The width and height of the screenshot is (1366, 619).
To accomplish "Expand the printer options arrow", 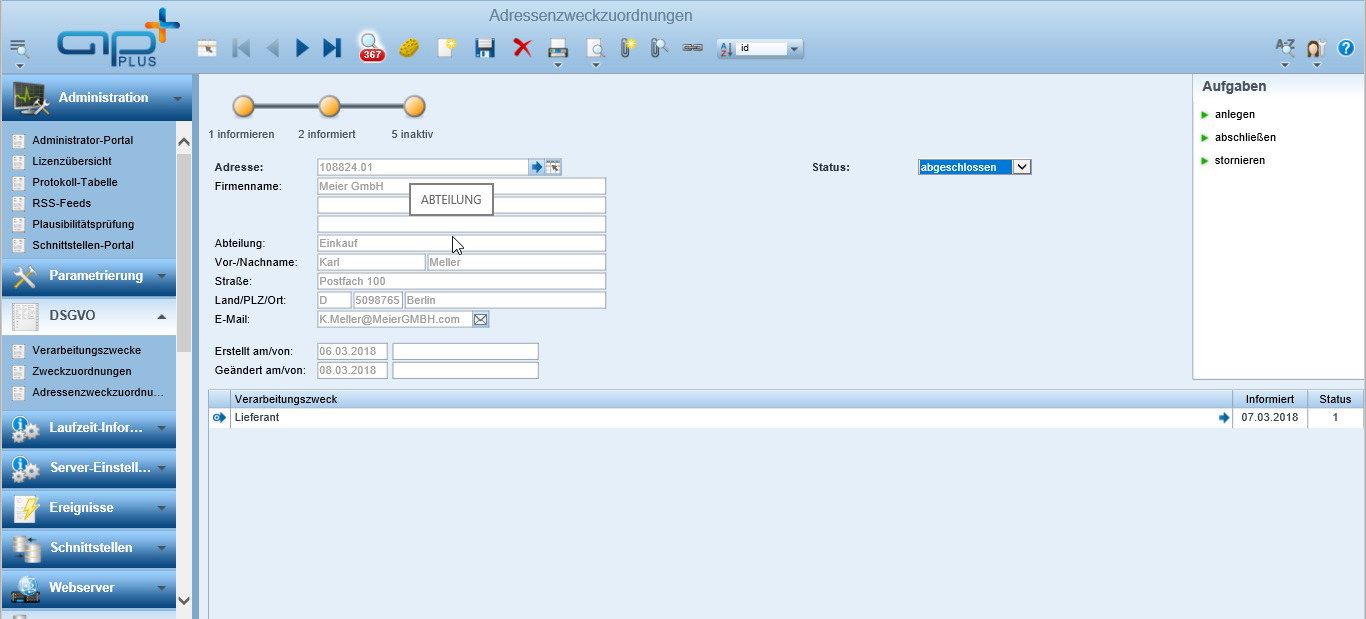I will click(558, 65).
